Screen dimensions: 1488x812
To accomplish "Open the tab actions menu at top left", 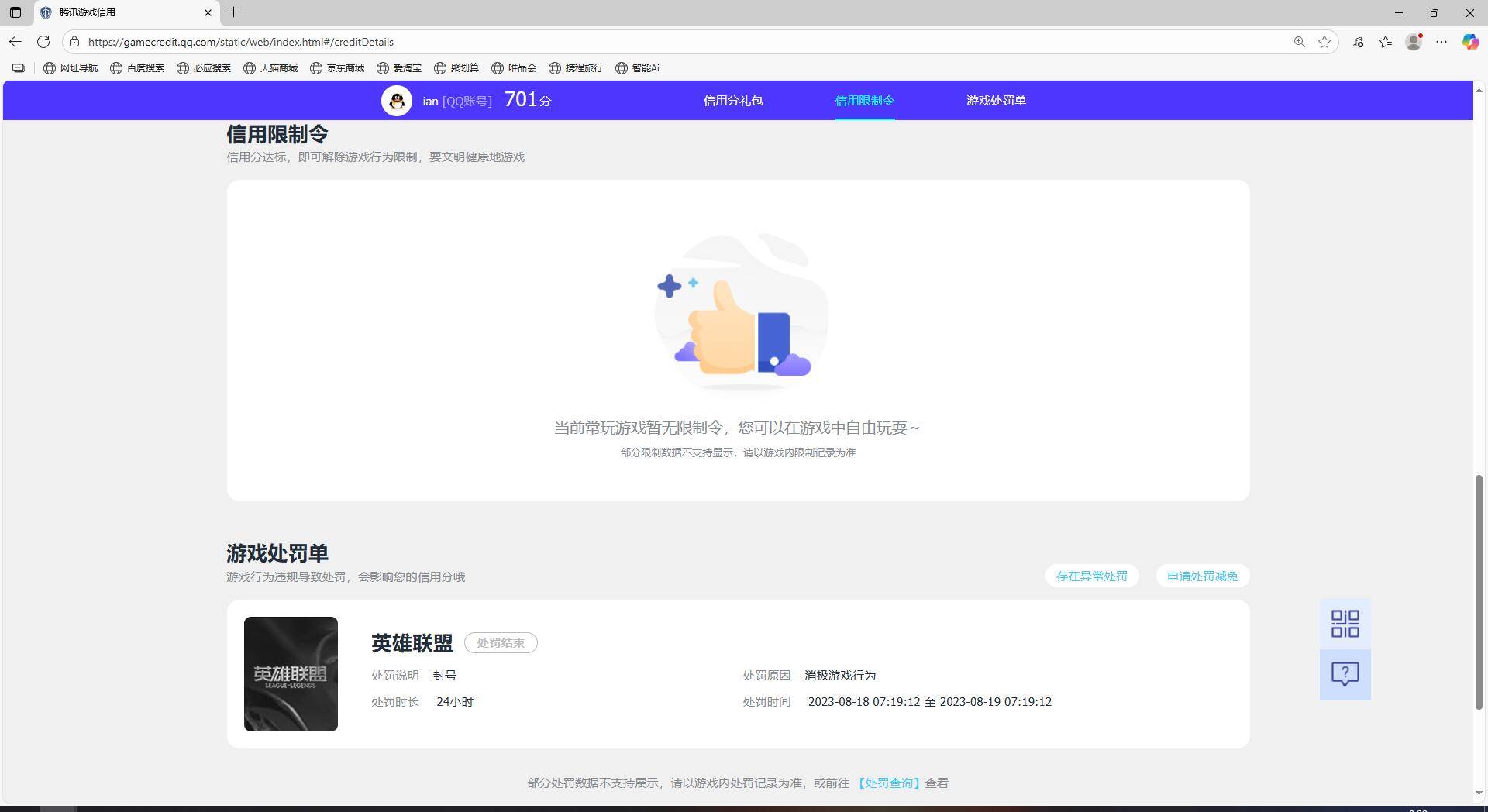I will tap(15, 12).
